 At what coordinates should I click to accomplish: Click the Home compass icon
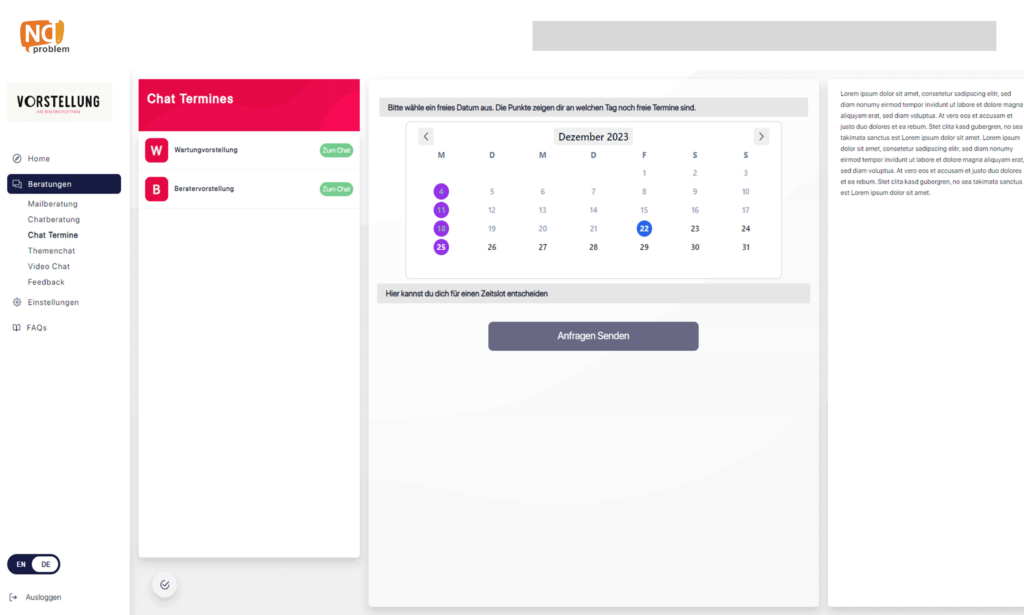click(x=17, y=159)
